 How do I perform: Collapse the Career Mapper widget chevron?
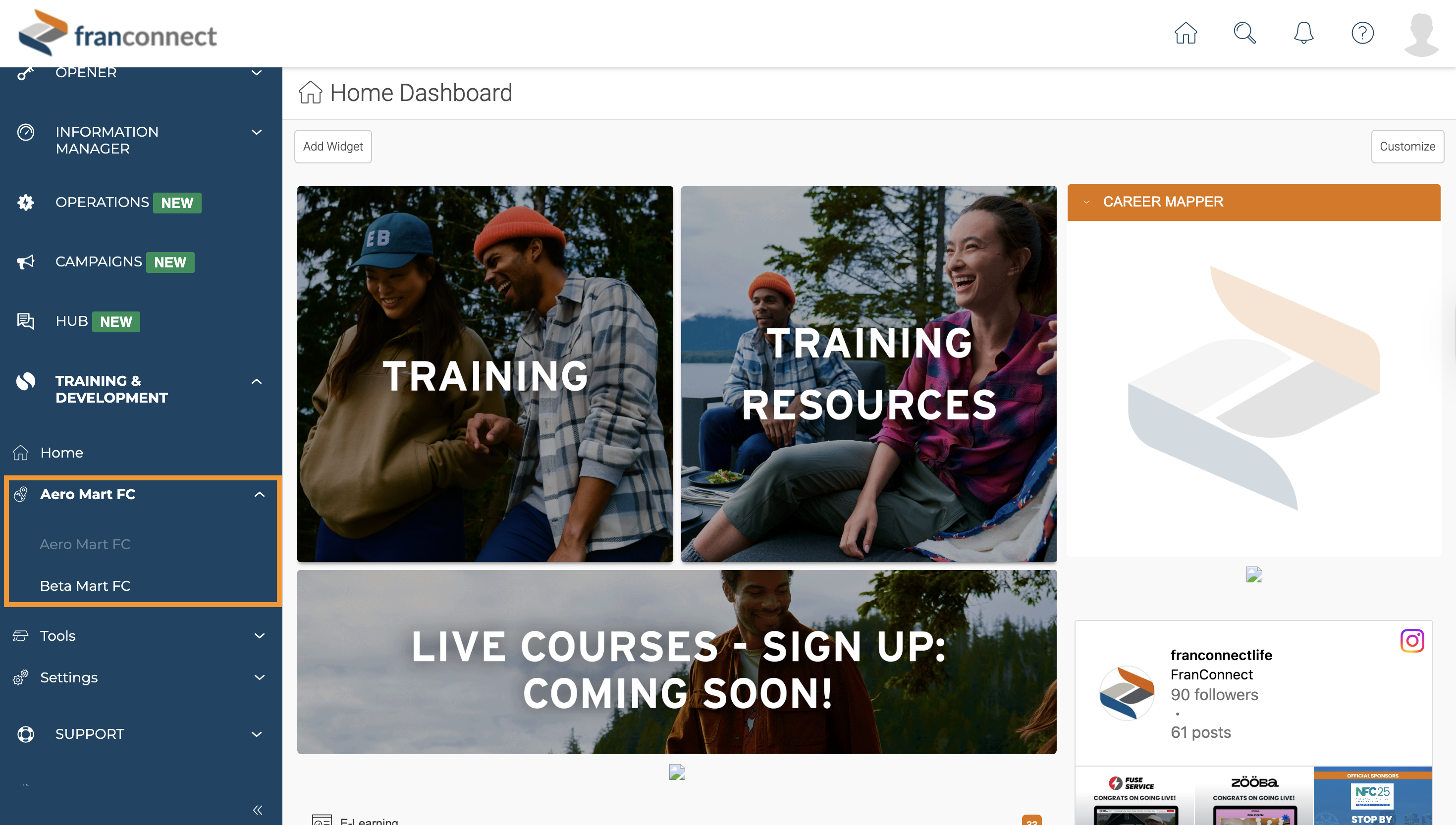click(x=1086, y=202)
